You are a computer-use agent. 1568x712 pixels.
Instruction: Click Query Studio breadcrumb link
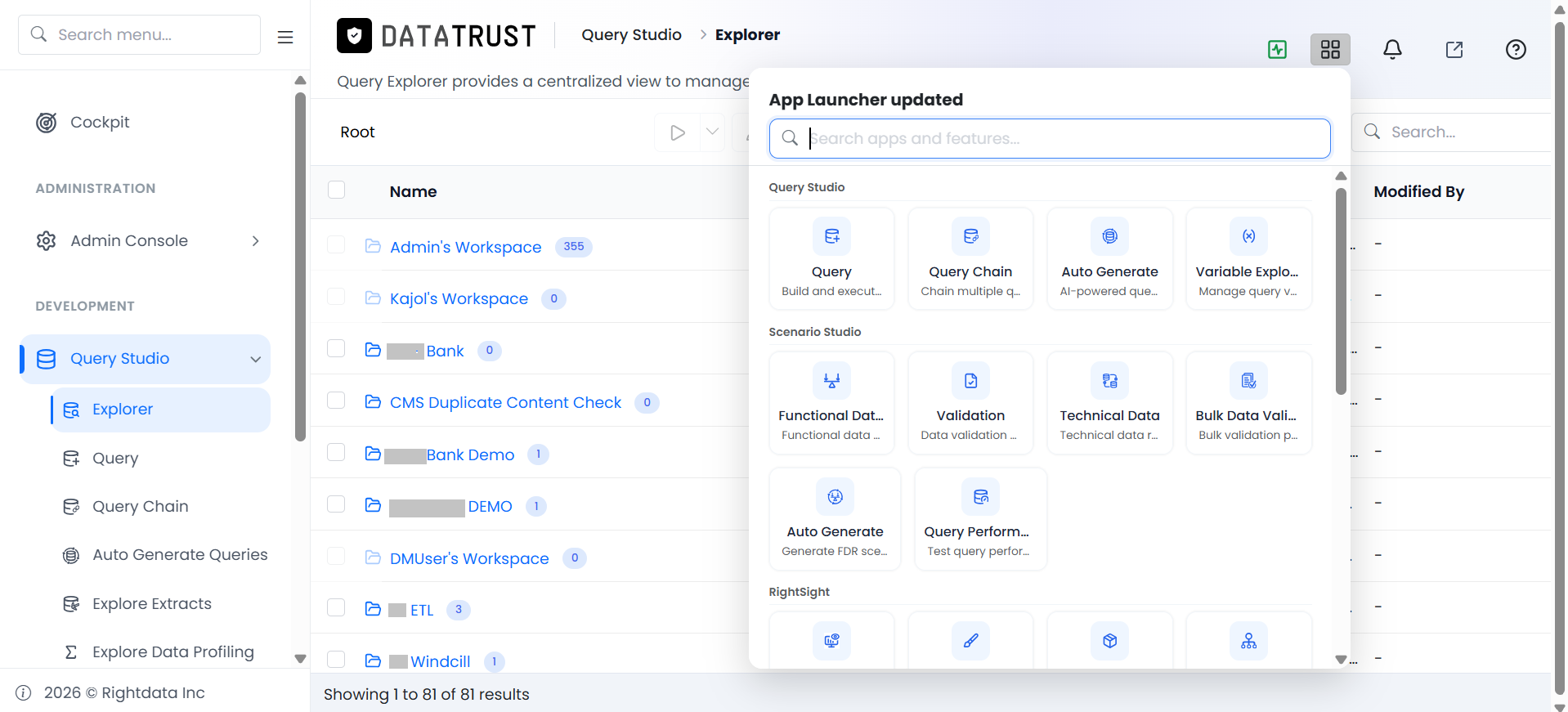(631, 34)
